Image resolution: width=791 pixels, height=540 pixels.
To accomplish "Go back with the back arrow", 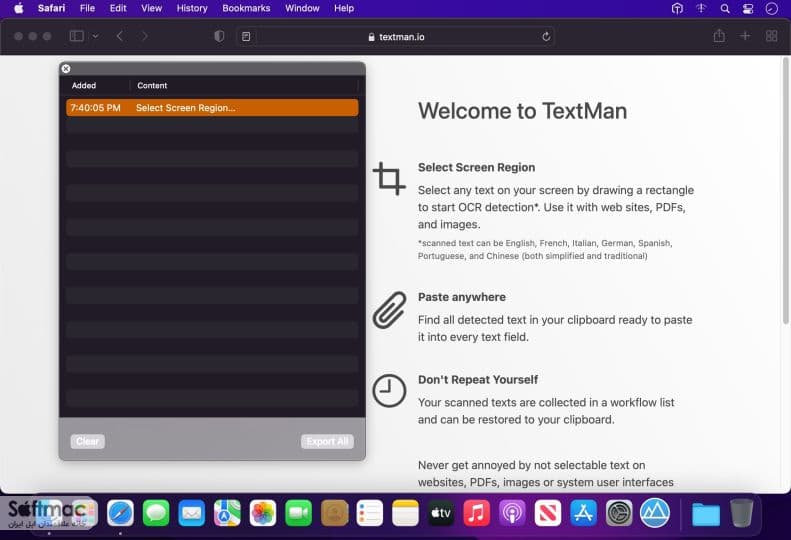I will 120,36.
